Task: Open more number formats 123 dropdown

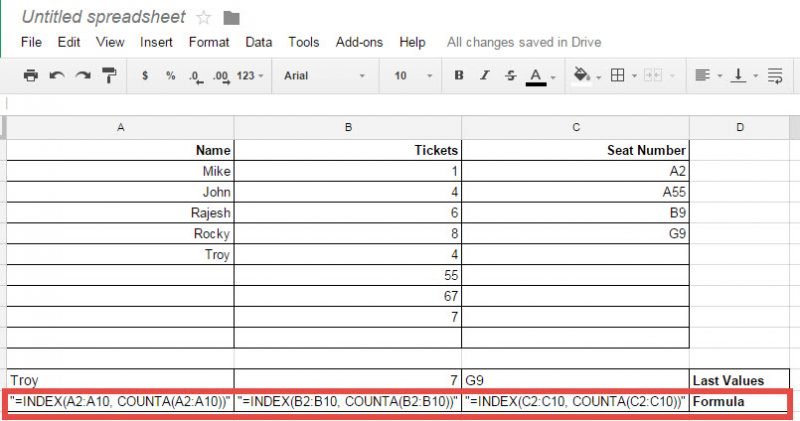Action: [250, 76]
